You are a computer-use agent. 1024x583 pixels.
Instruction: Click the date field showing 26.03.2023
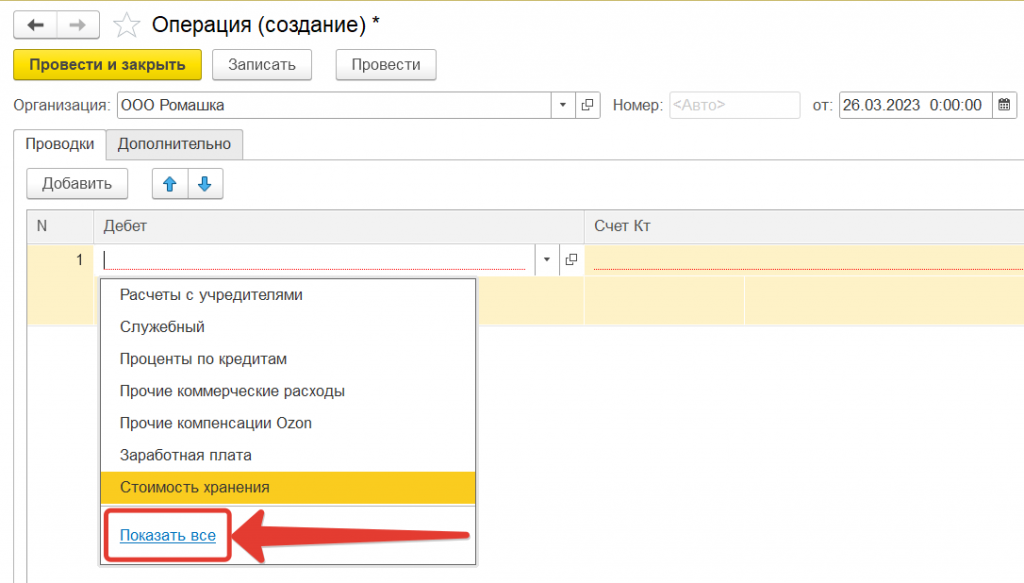click(912, 105)
